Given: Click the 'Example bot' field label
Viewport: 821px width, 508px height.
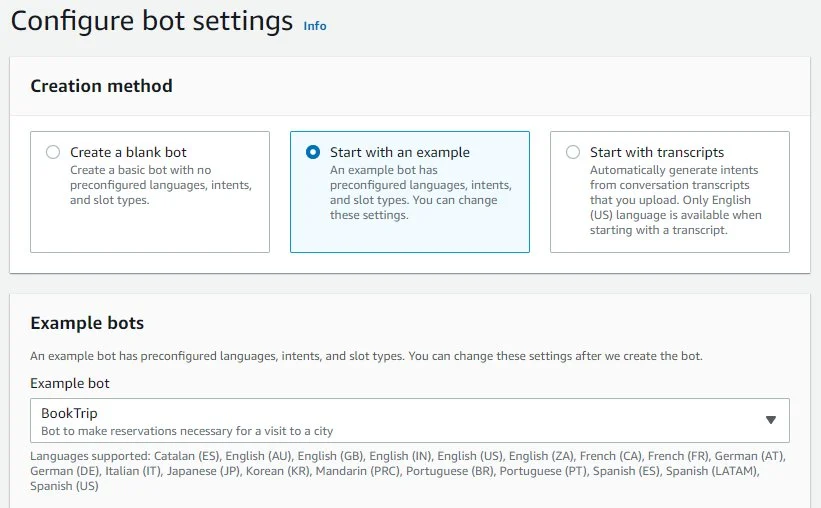Looking at the screenshot, I should pyautogui.click(x=70, y=383).
